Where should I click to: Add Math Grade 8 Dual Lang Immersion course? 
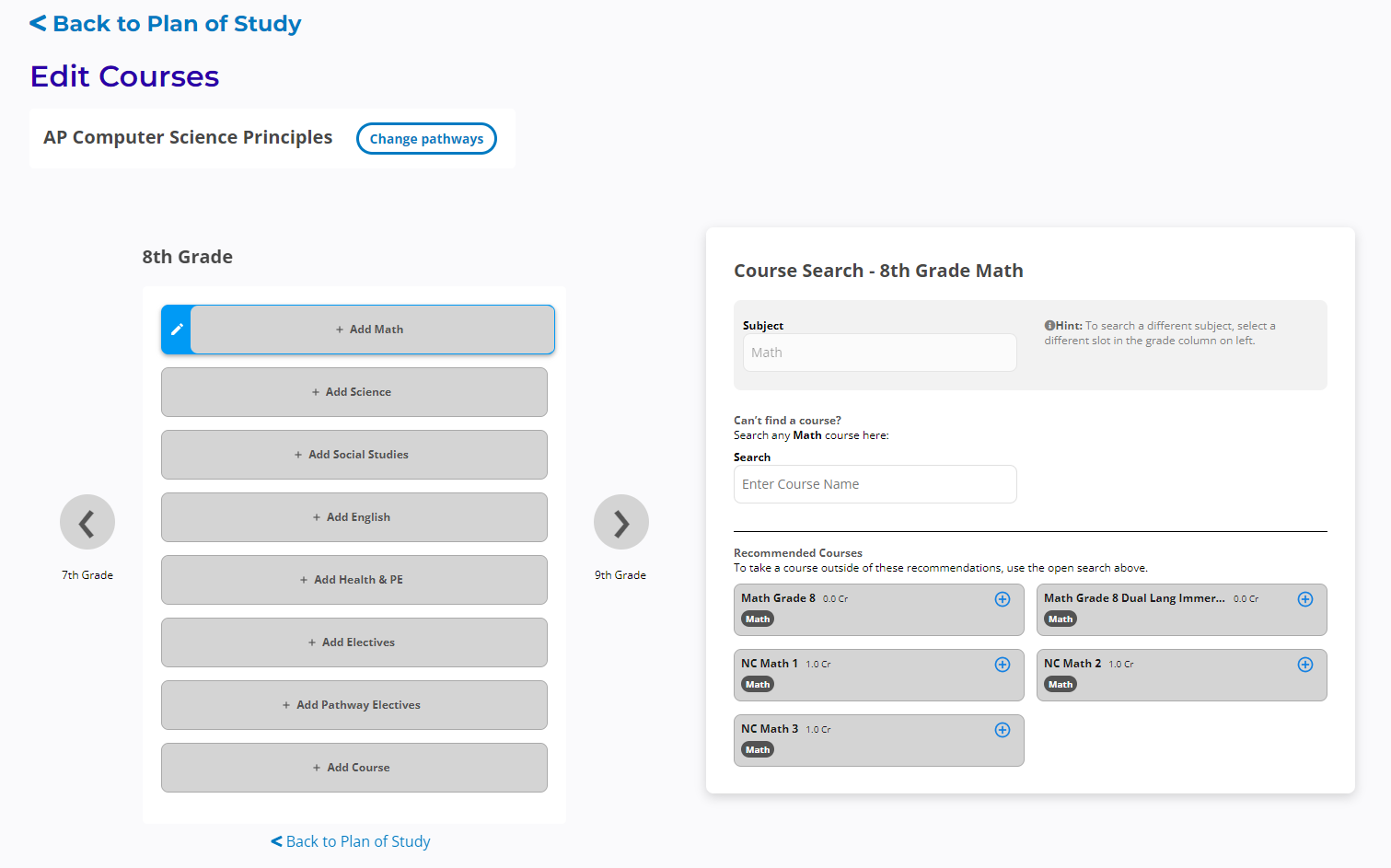click(1304, 599)
